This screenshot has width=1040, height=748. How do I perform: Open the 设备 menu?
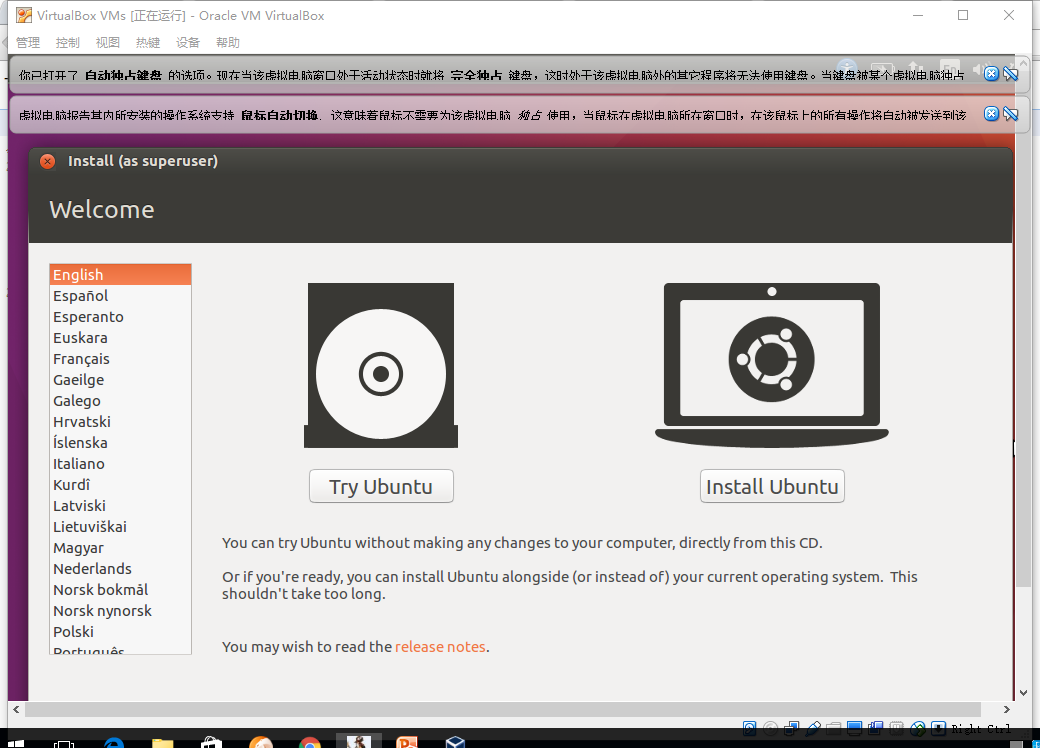[188, 42]
